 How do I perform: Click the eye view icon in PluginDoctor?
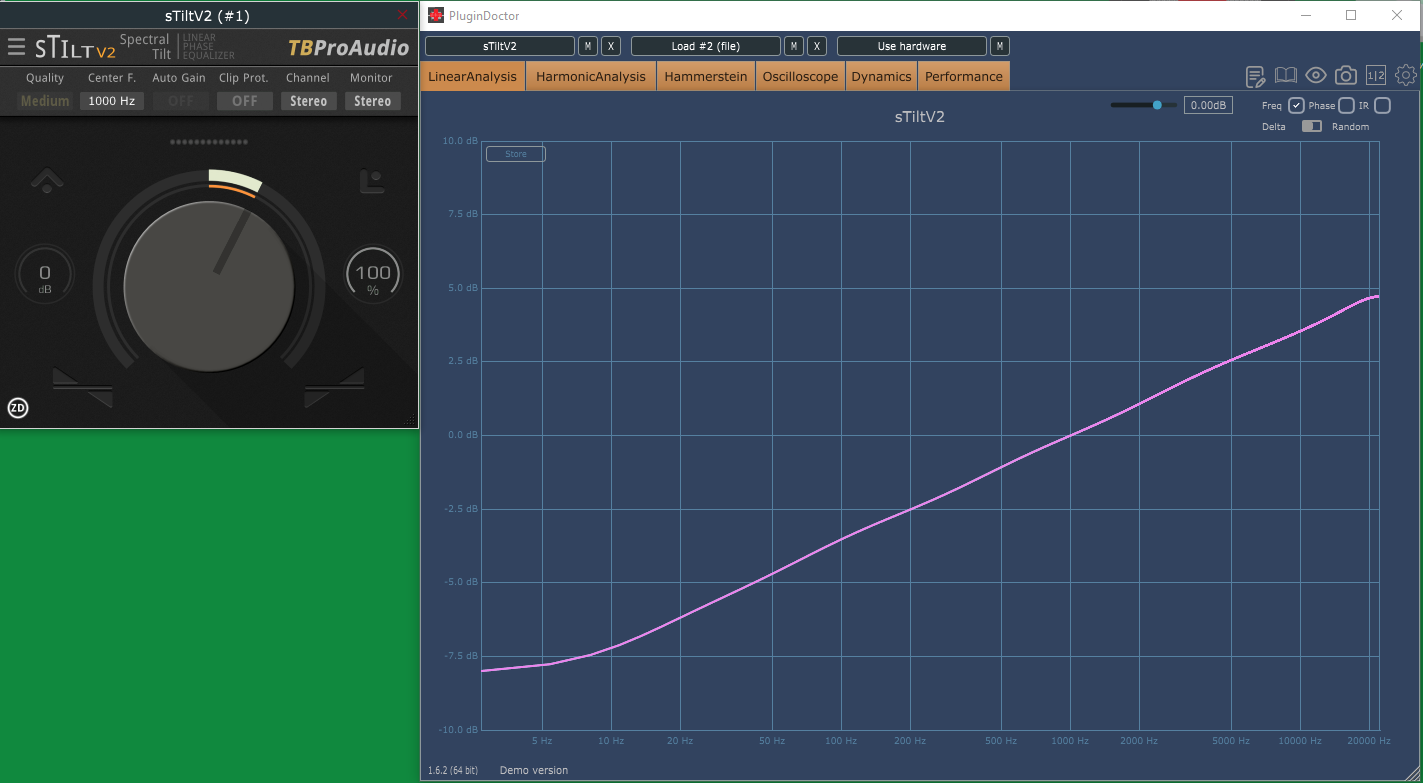[1316, 75]
